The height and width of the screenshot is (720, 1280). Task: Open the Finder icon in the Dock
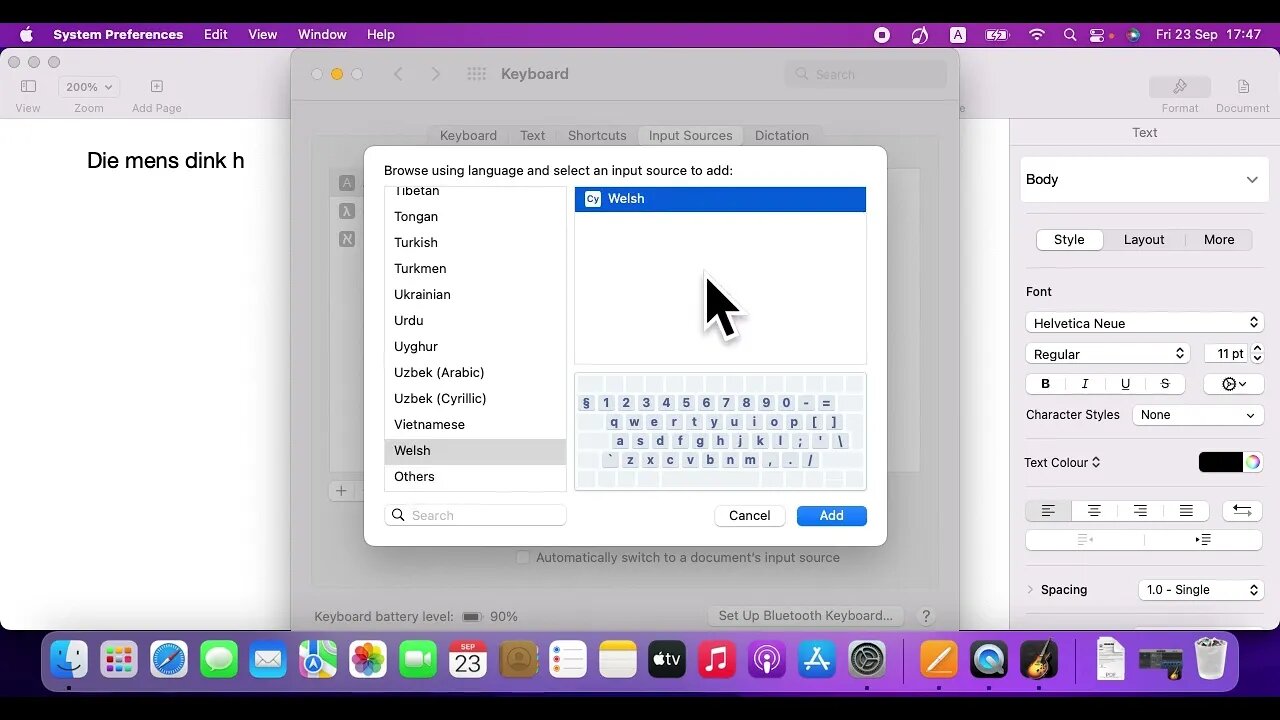[69, 660]
